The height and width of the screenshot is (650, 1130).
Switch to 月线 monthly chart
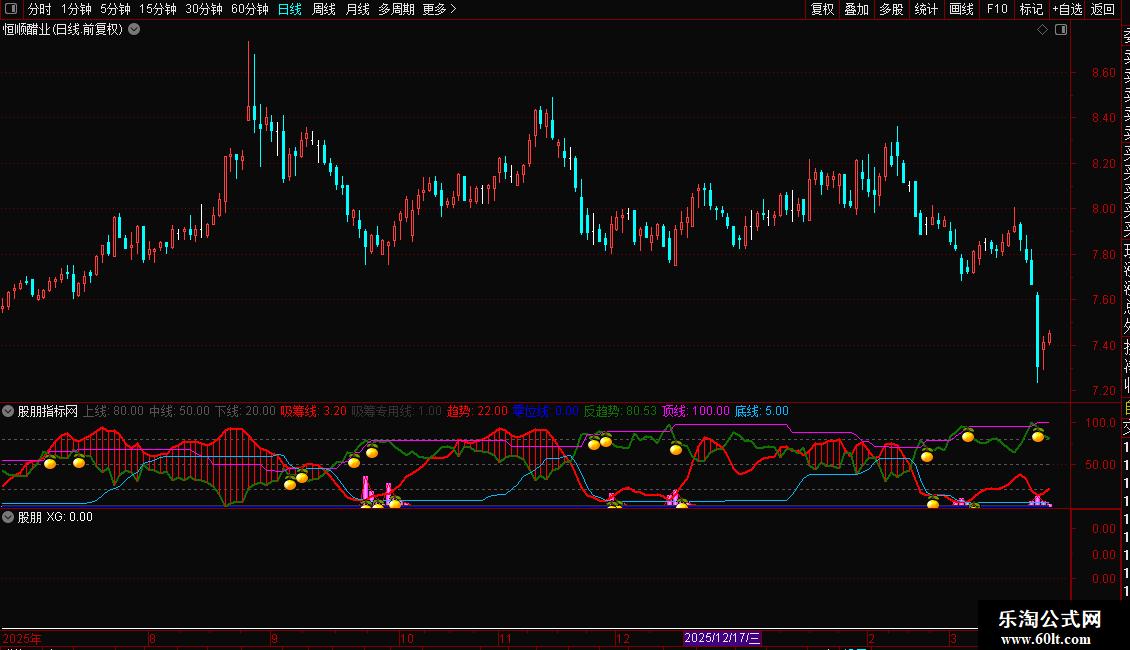(x=358, y=9)
